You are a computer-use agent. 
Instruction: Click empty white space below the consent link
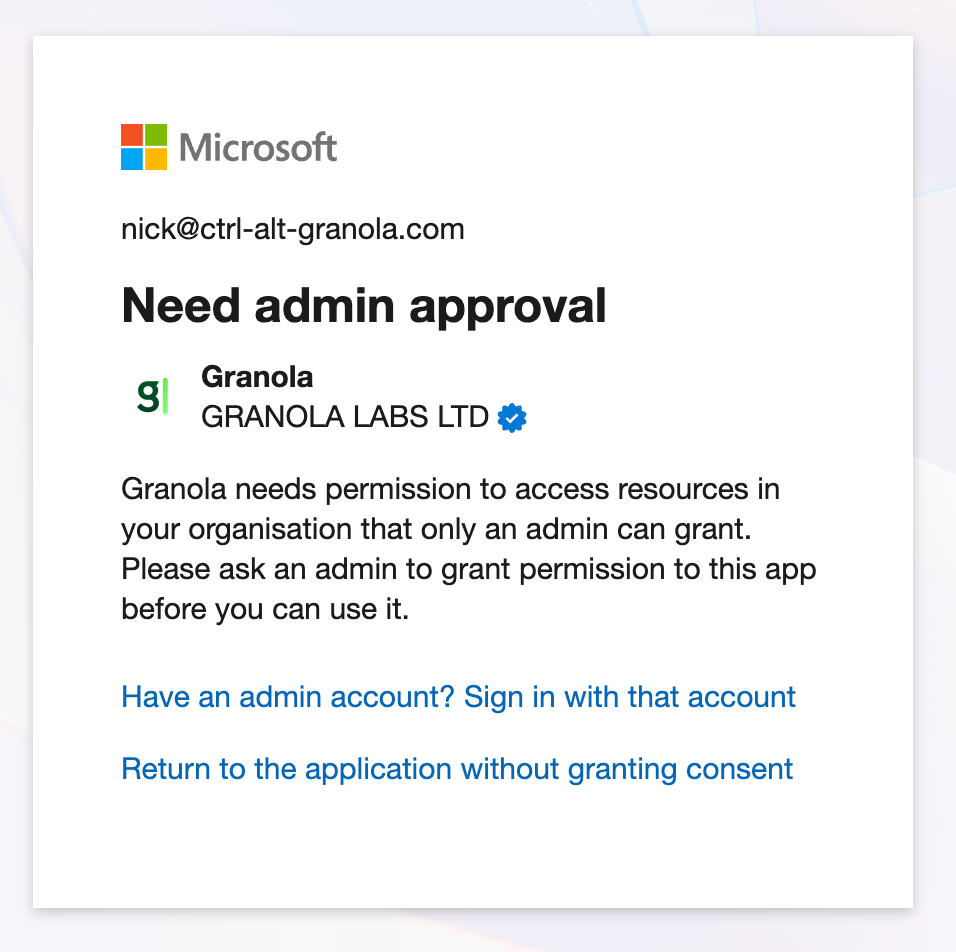(470, 850)
